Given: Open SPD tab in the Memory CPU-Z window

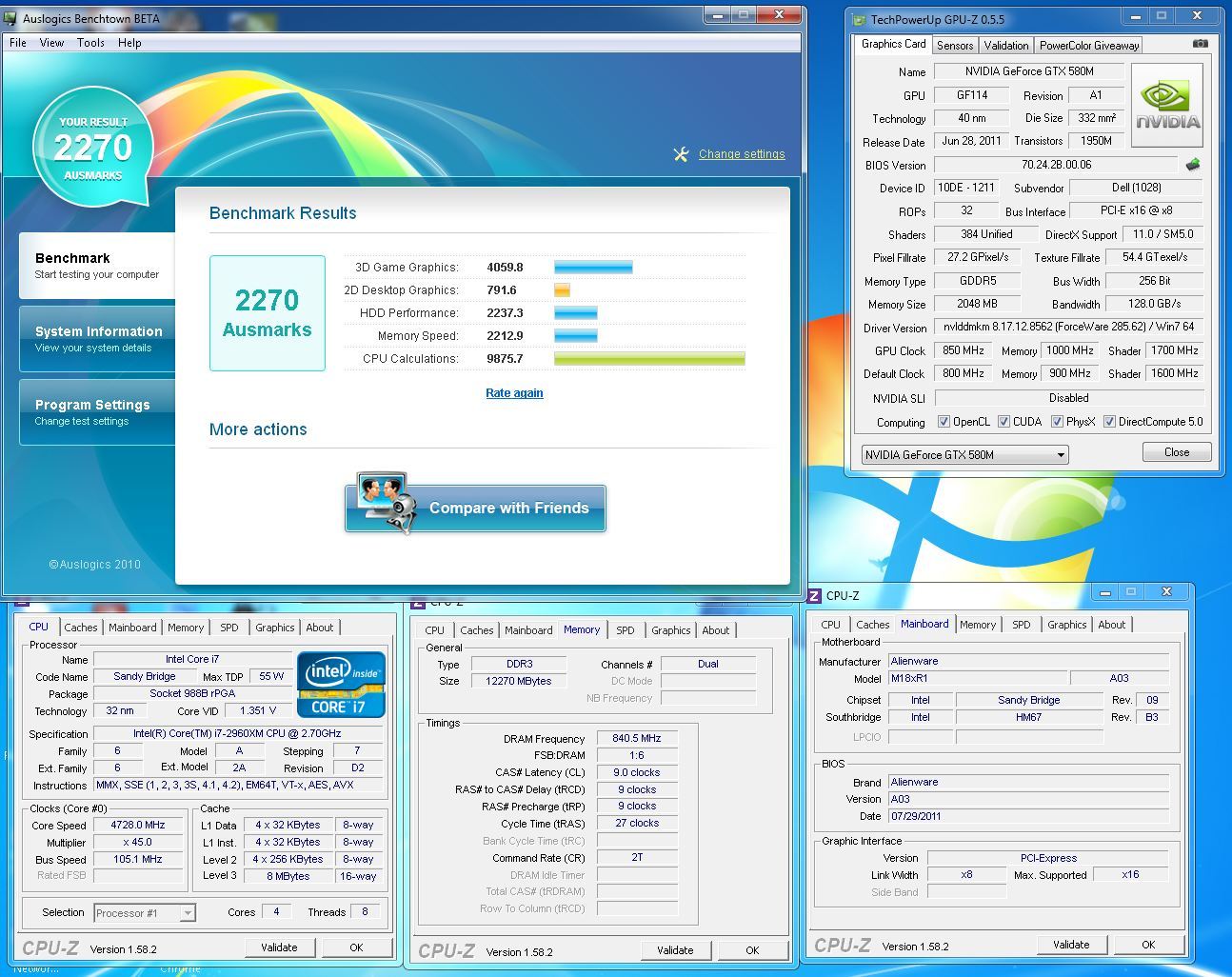Looking at the screenshot, I should click(x=626, y=630).
